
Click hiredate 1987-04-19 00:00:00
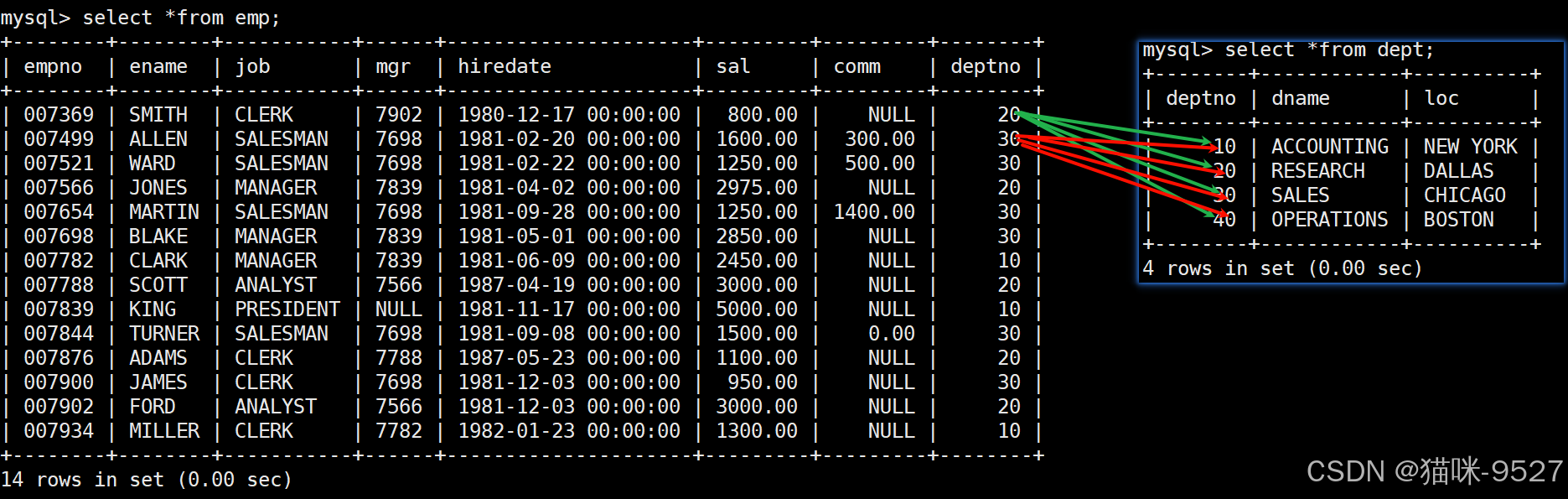(569, 284)
